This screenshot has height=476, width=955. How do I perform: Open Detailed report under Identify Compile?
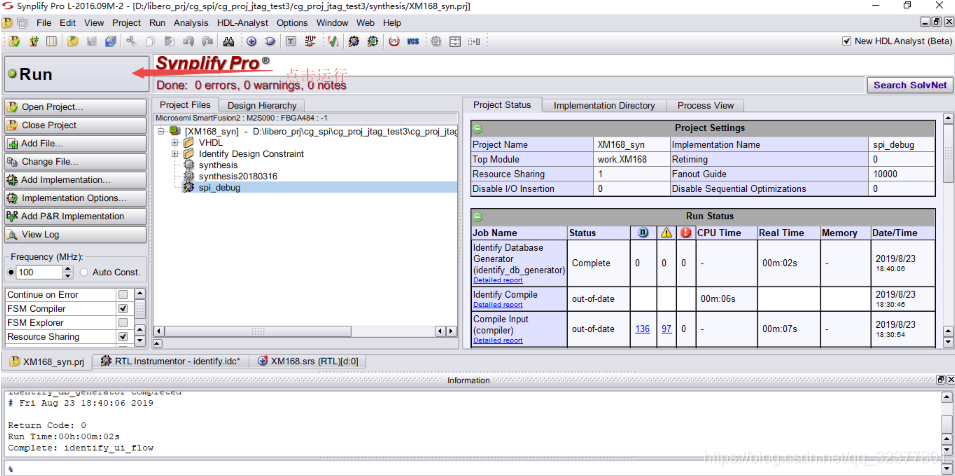[498, 304]
